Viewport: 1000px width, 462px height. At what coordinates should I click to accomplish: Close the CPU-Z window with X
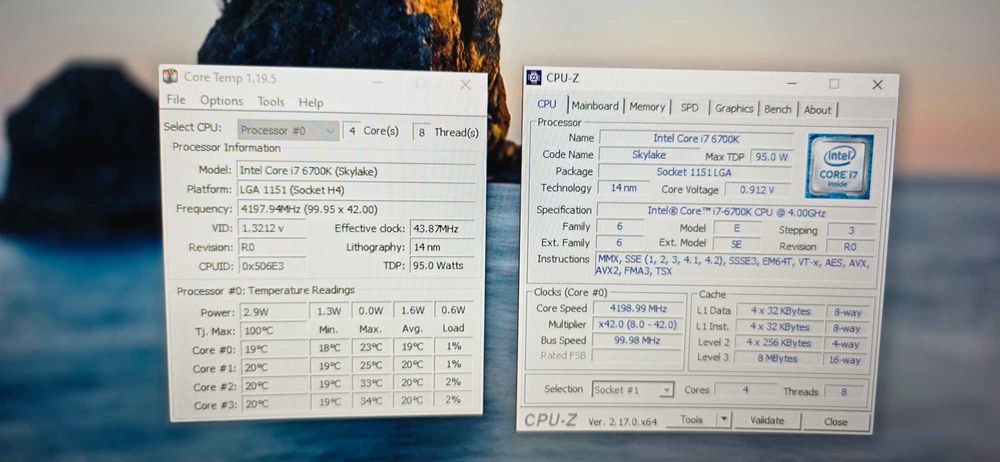tap(878, 85)
